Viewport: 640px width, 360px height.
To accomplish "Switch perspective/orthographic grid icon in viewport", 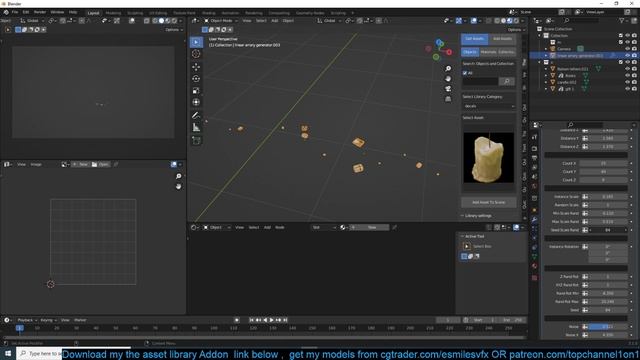I will coord(448,99).
